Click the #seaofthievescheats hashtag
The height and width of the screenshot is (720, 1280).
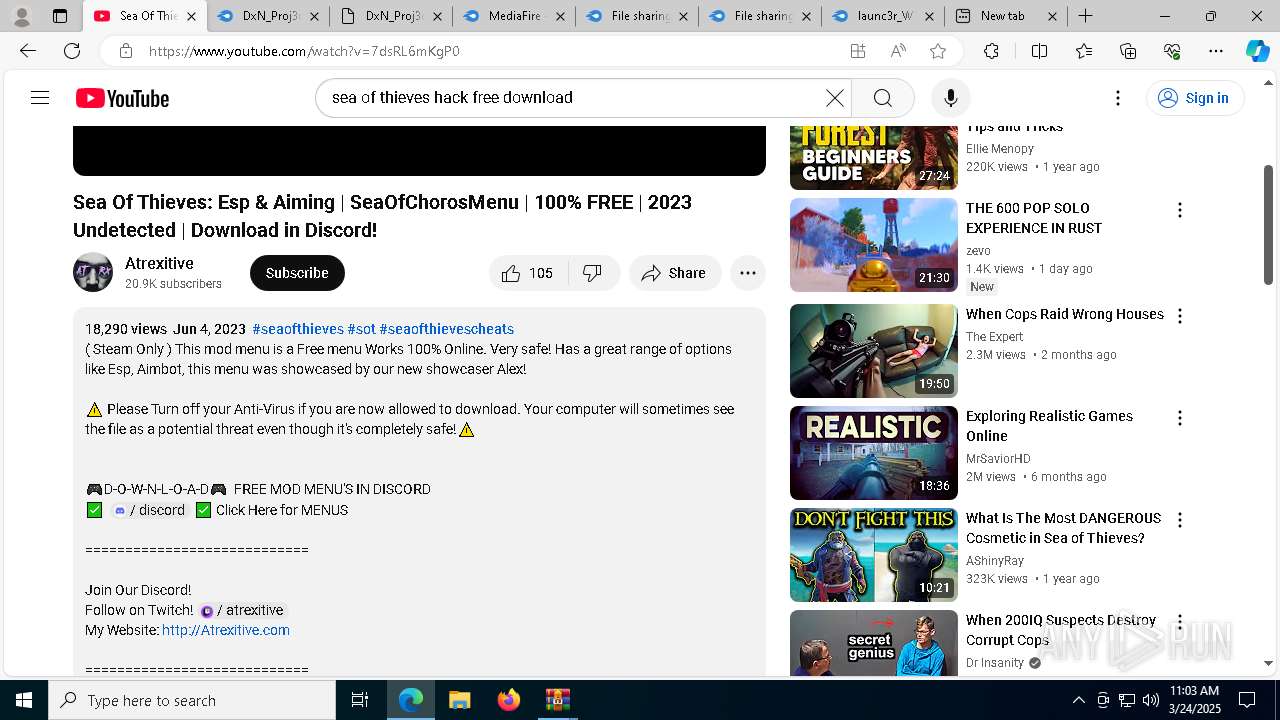coord(446,329)
